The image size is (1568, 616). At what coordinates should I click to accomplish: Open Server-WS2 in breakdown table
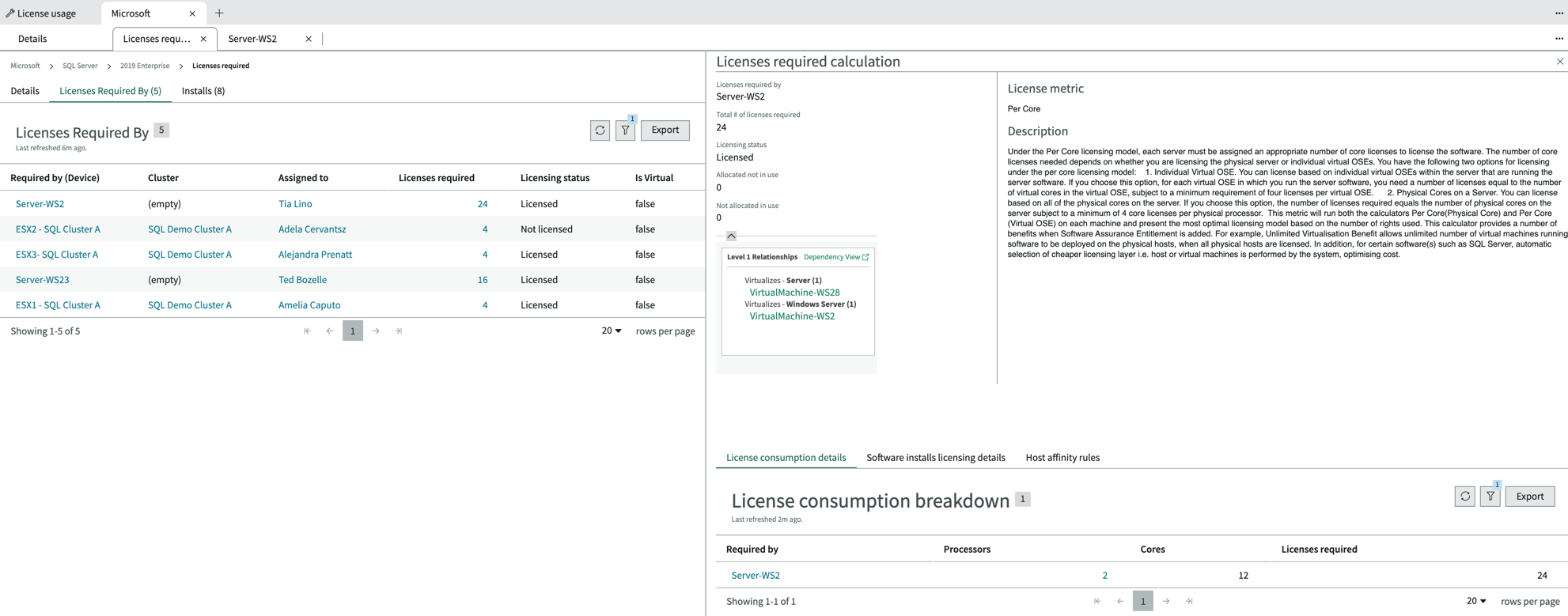pyautogui.click(x=755, y=576)
